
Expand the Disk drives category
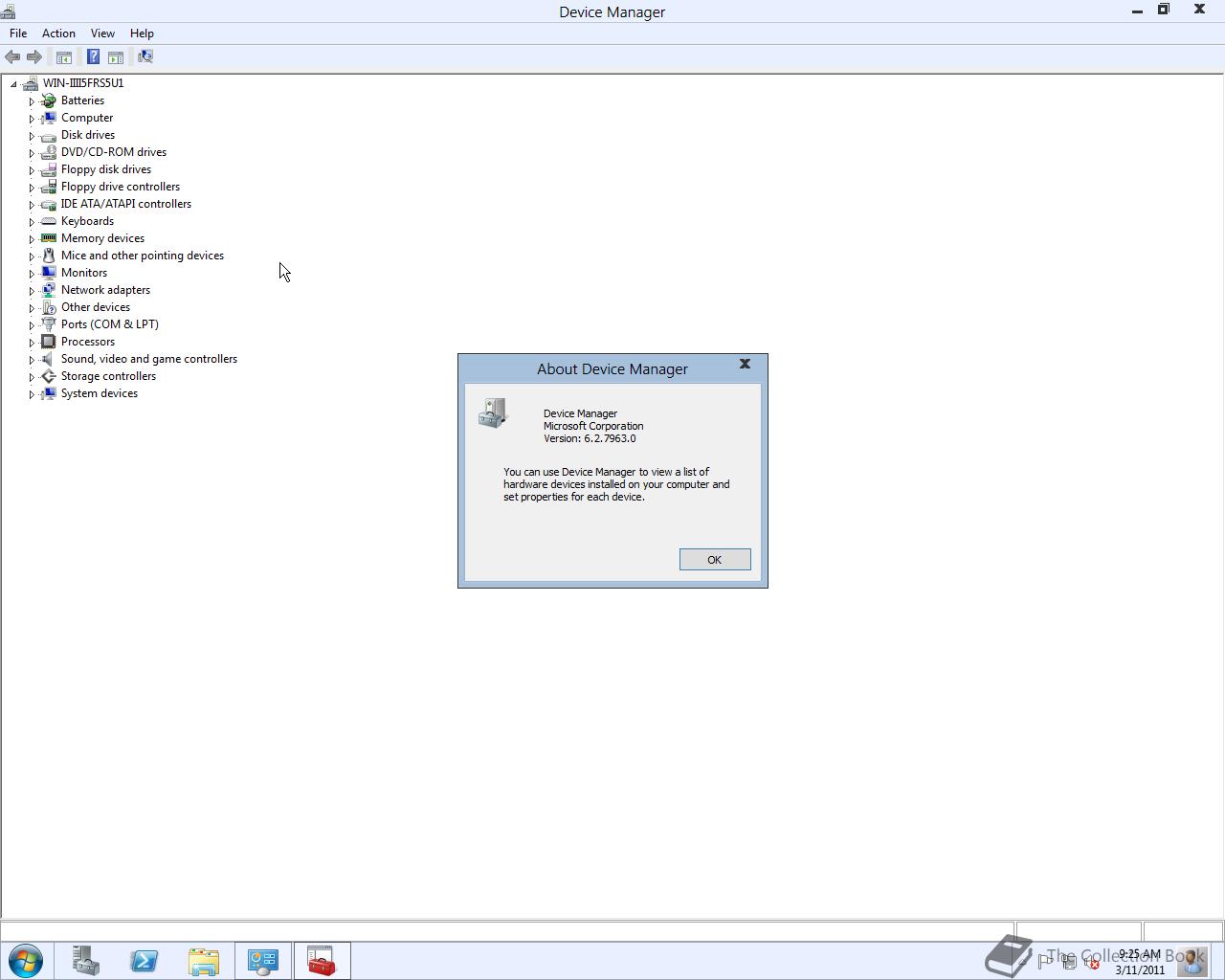pyautogui.click(x=32, y=135)
